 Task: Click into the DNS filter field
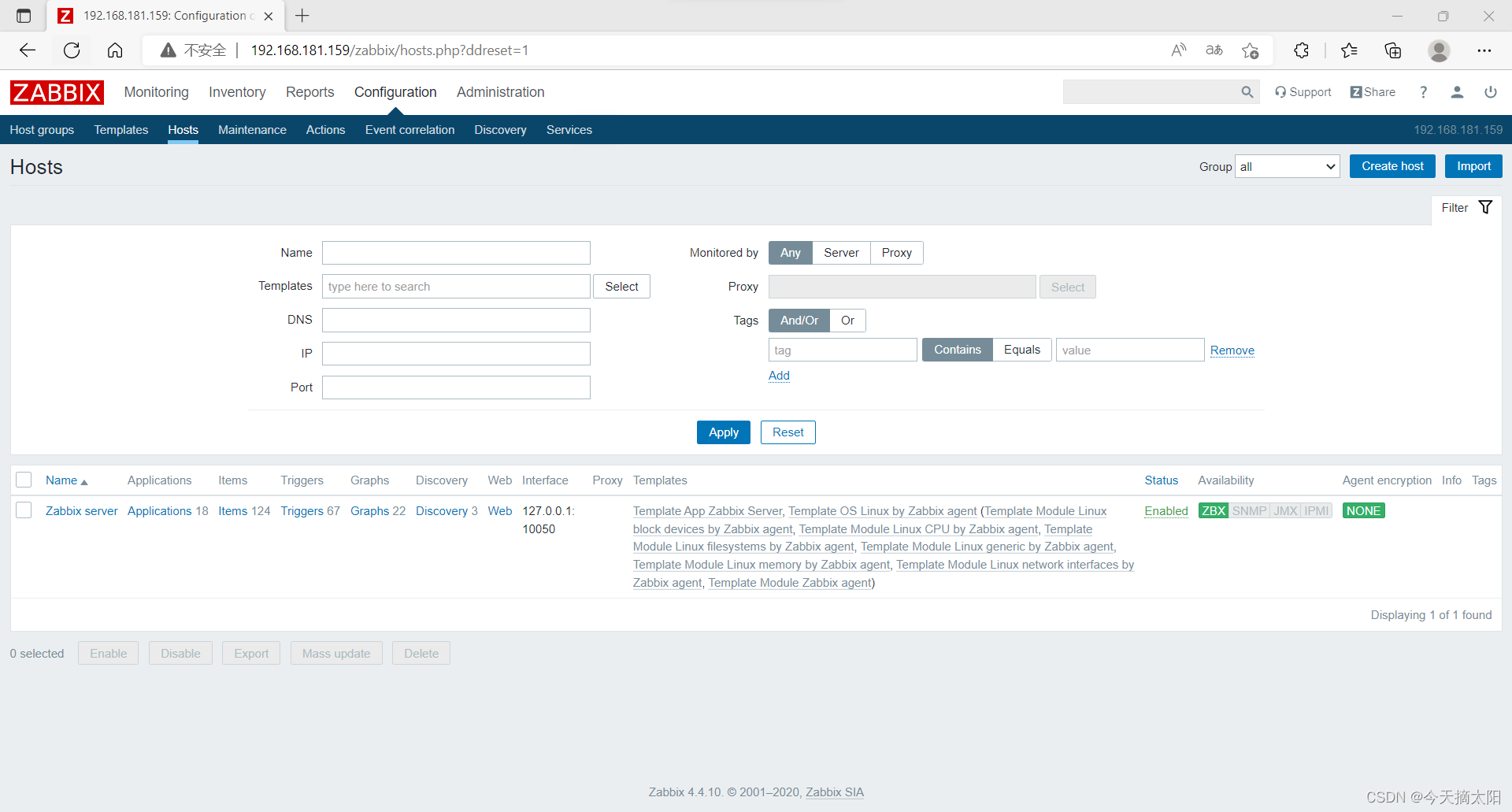pos(456,320)
